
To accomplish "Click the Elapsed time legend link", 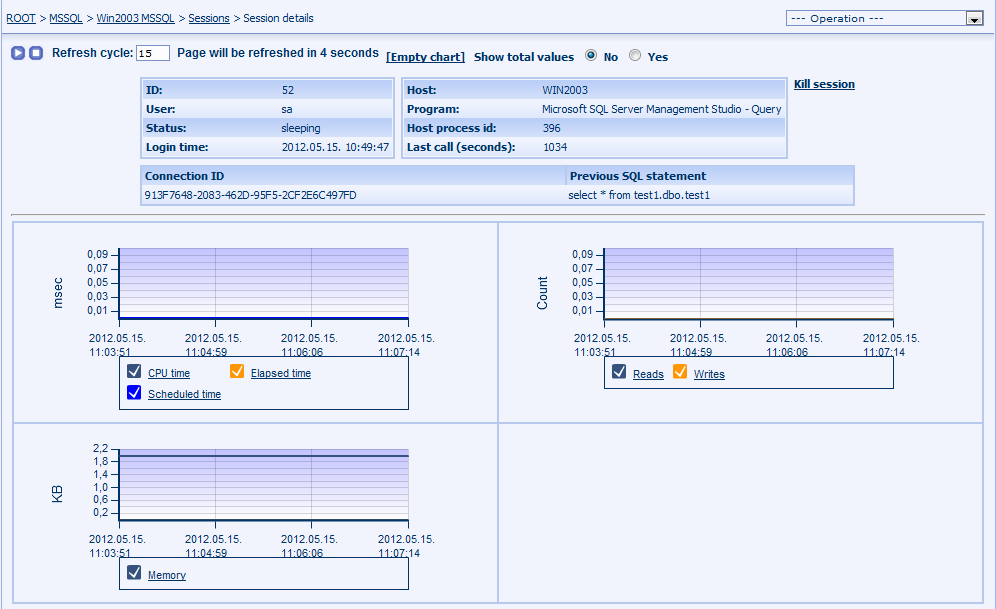I will (281, 373).
